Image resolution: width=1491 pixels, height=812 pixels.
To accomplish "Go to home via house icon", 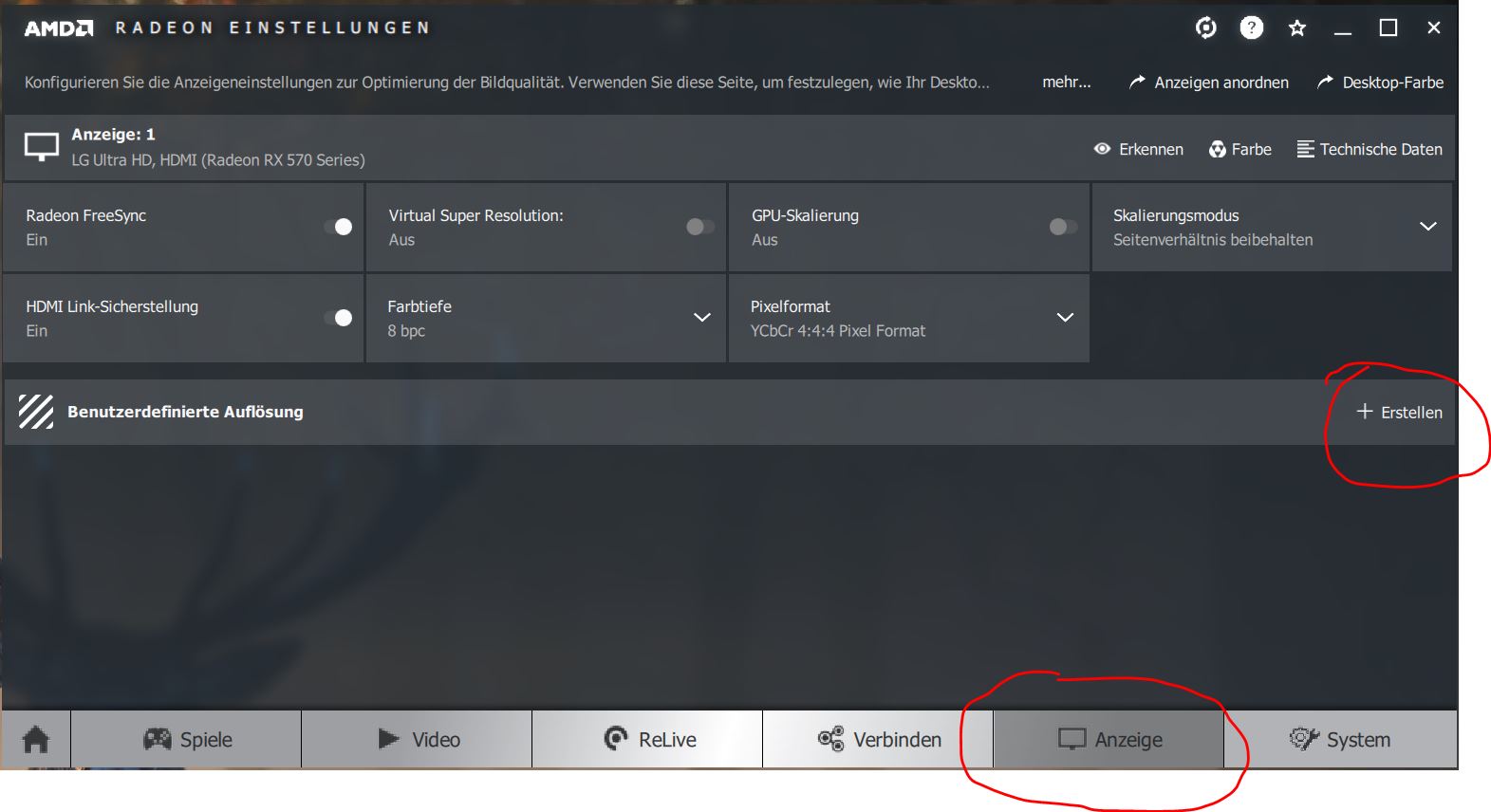I will (x=36, y=739).
